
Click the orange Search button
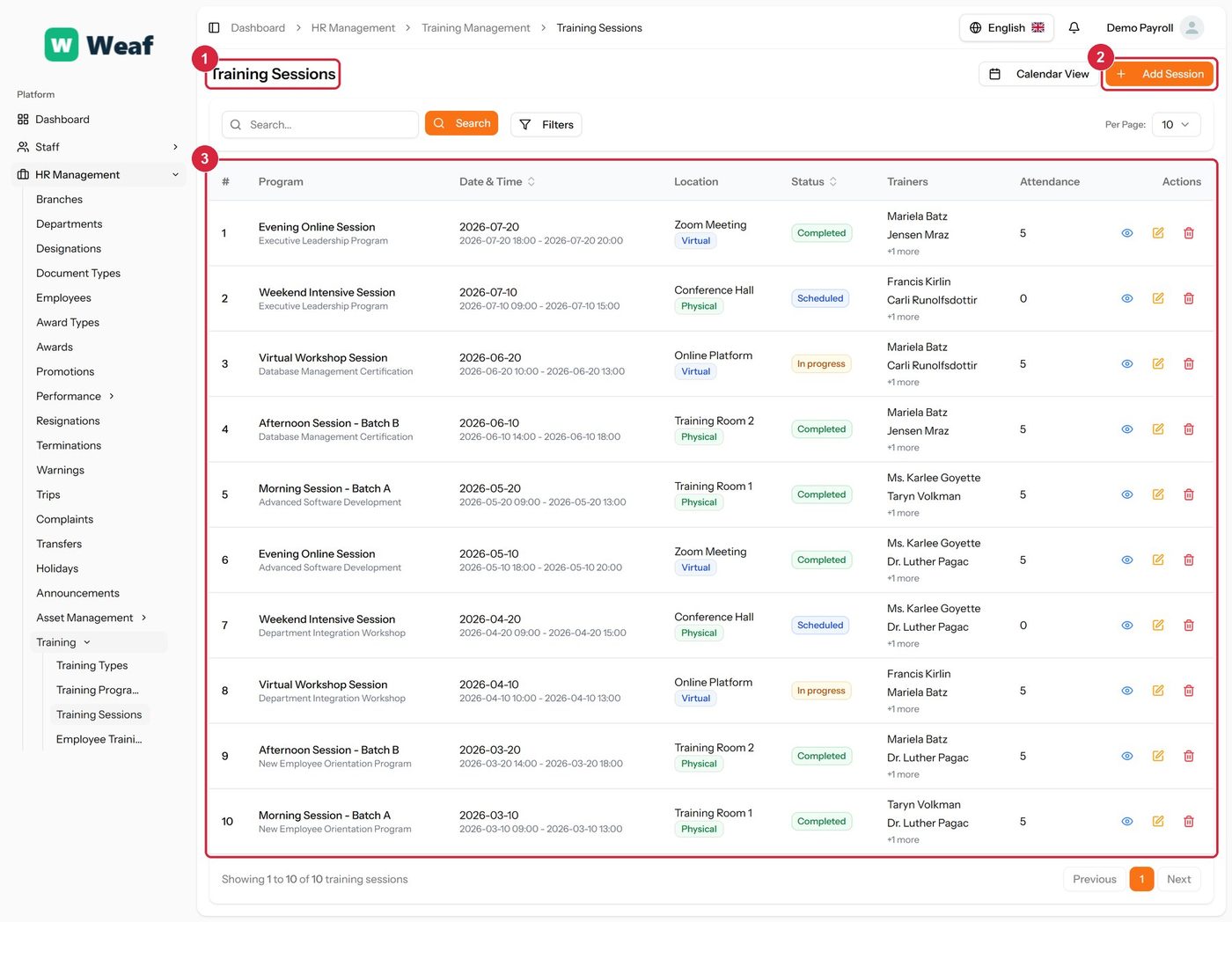[461, 123]
